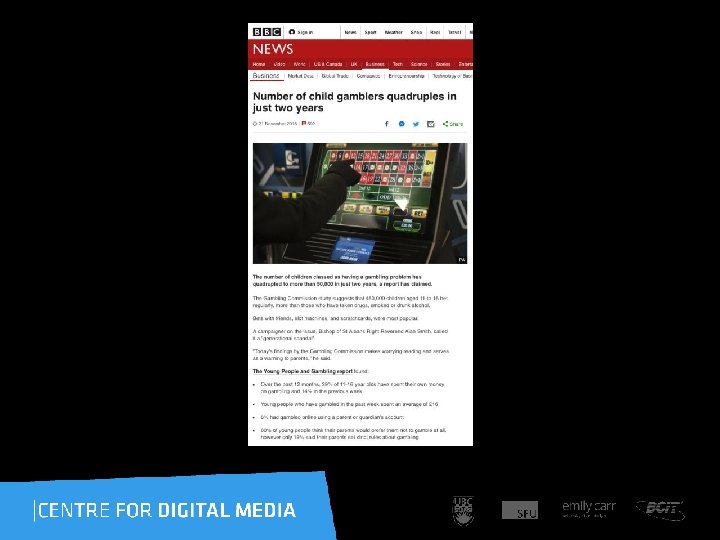Viewport: 720px width, 540px height.
Task: Click the UBC logo in footer
Action: [x=463, y=510]
